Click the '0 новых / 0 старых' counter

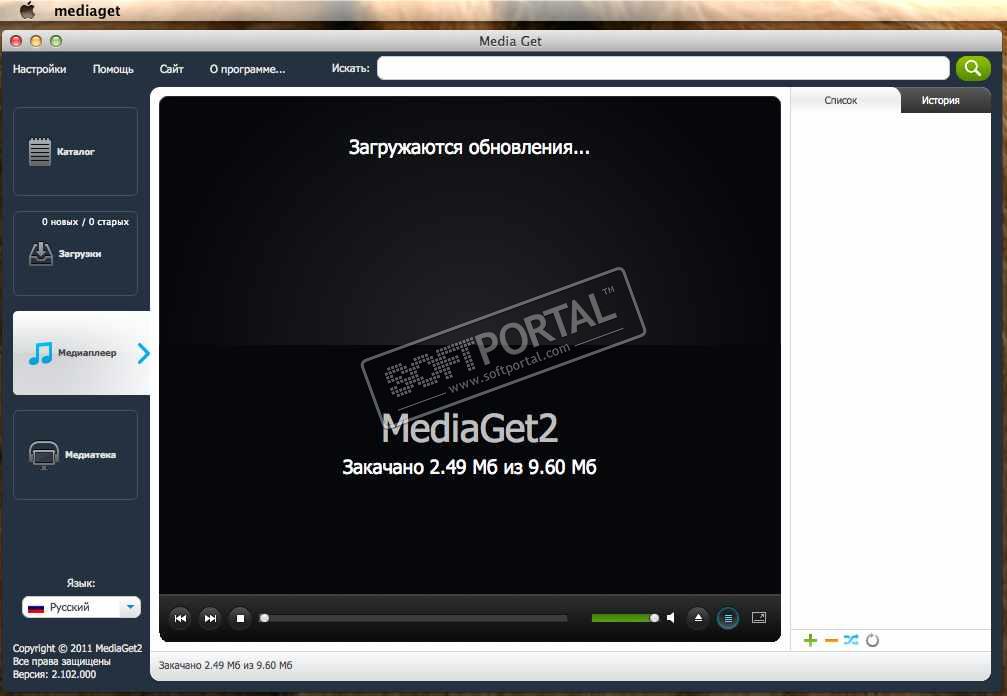[85, 222]
